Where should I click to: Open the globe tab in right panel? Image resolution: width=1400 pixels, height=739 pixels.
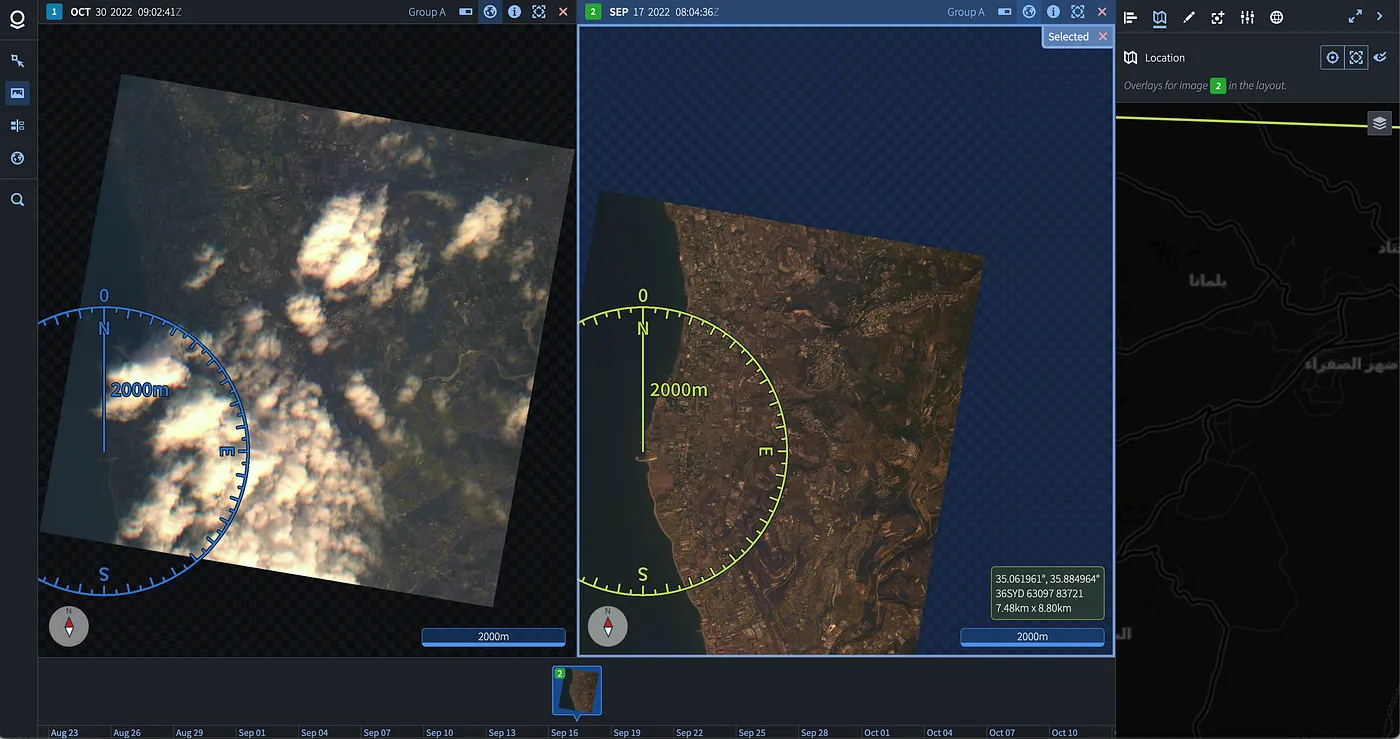point(1276,17)
